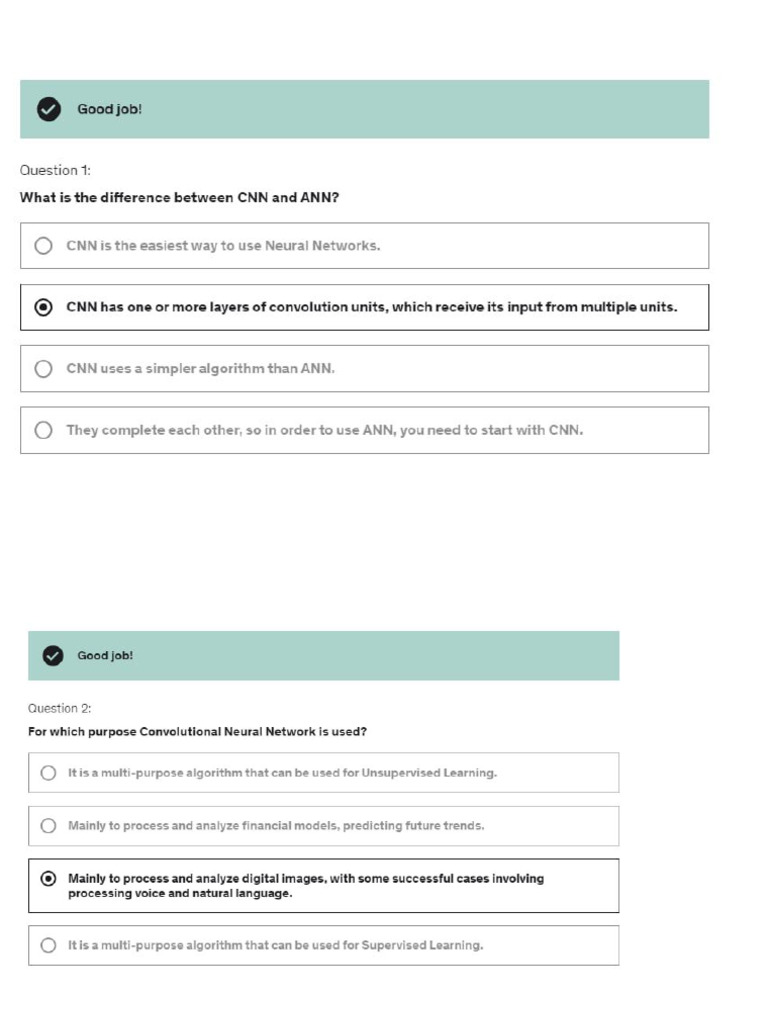The height and width of the screenshot is (1024, 768).
Task: Click answer text 'They complete each other' in Question 1
Action: (324, 430)
